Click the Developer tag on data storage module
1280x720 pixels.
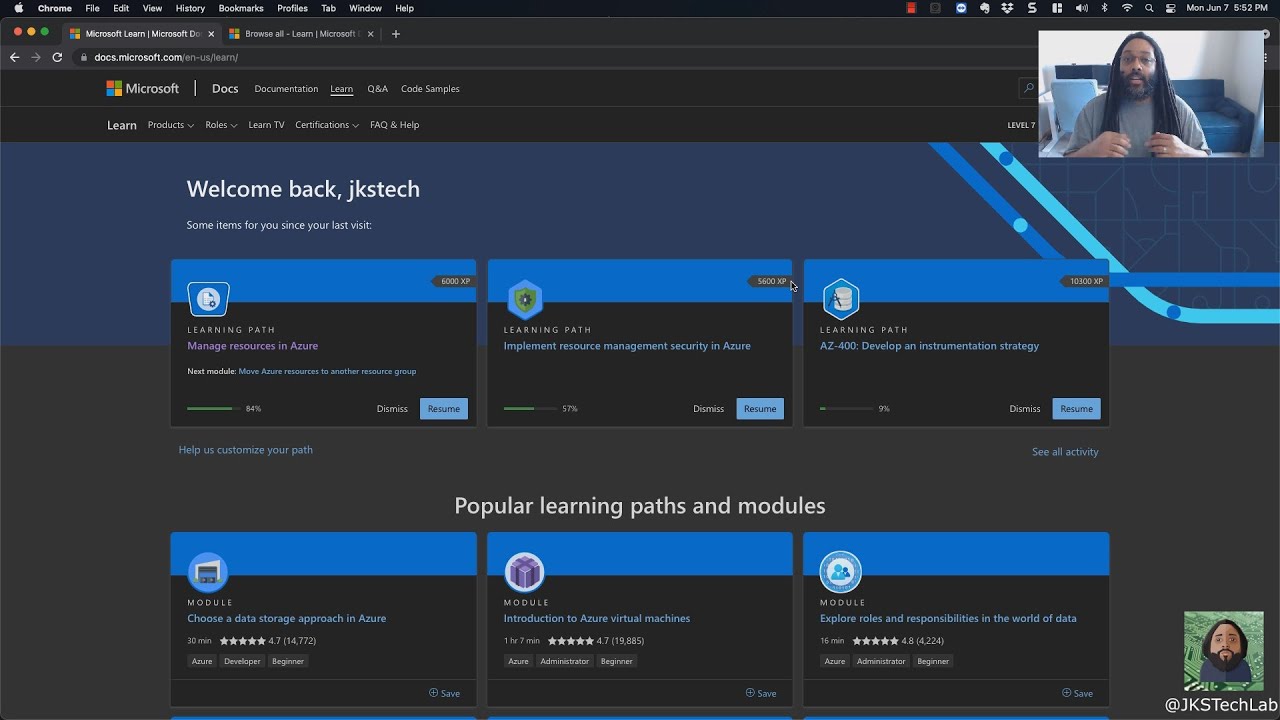click(x=242, y=661)
